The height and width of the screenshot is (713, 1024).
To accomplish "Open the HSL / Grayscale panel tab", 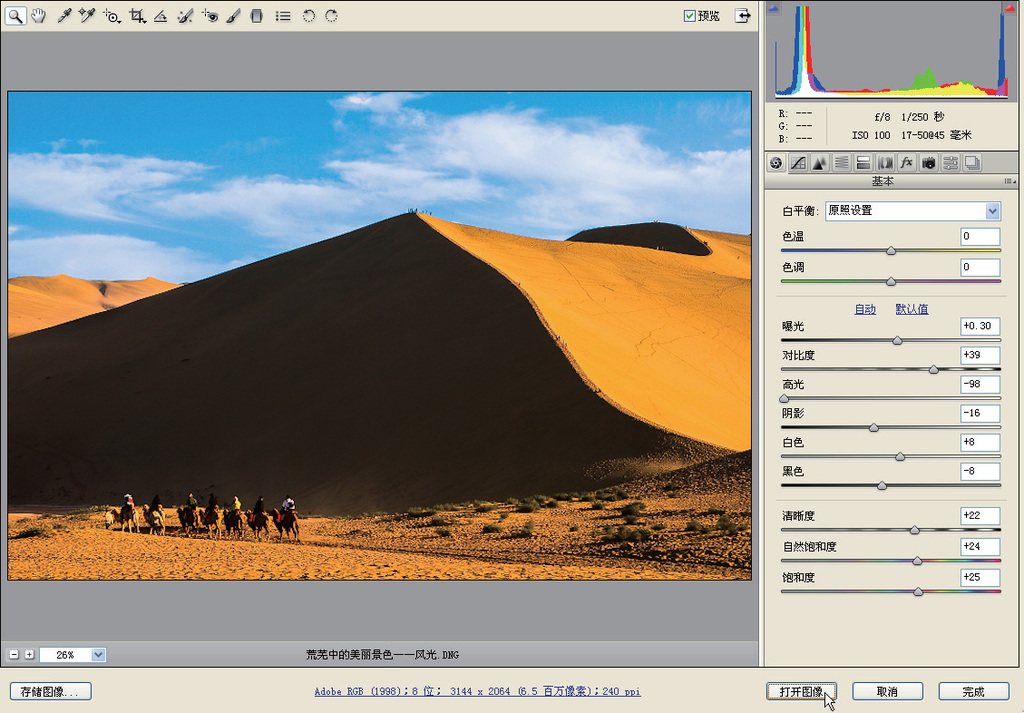I will tap(842, 163).
